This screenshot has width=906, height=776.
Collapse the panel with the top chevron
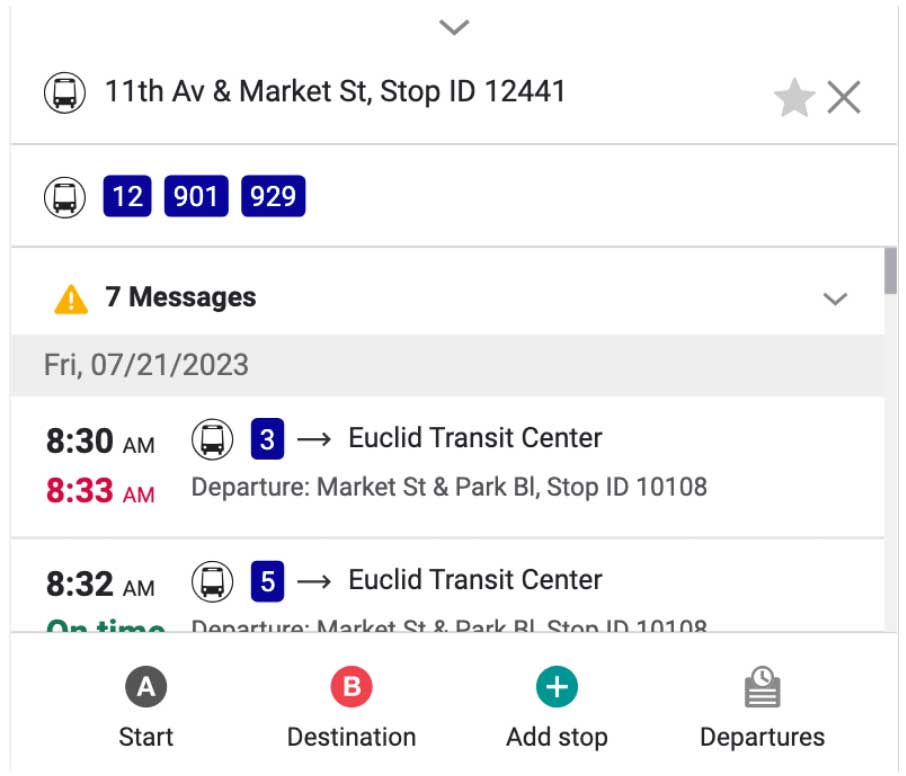(x=454, y=27)
